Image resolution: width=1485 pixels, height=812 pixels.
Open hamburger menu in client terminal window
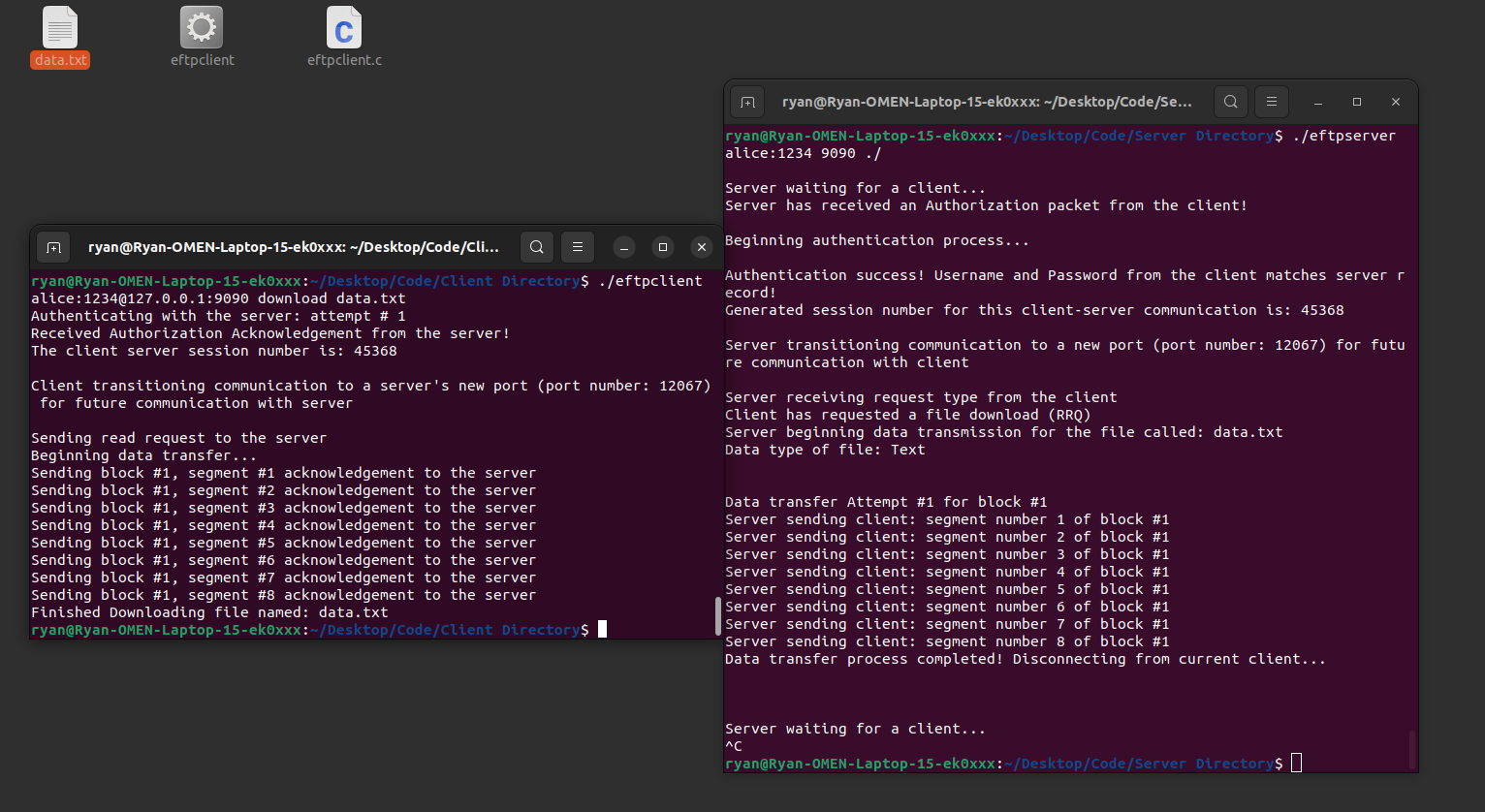578,247
